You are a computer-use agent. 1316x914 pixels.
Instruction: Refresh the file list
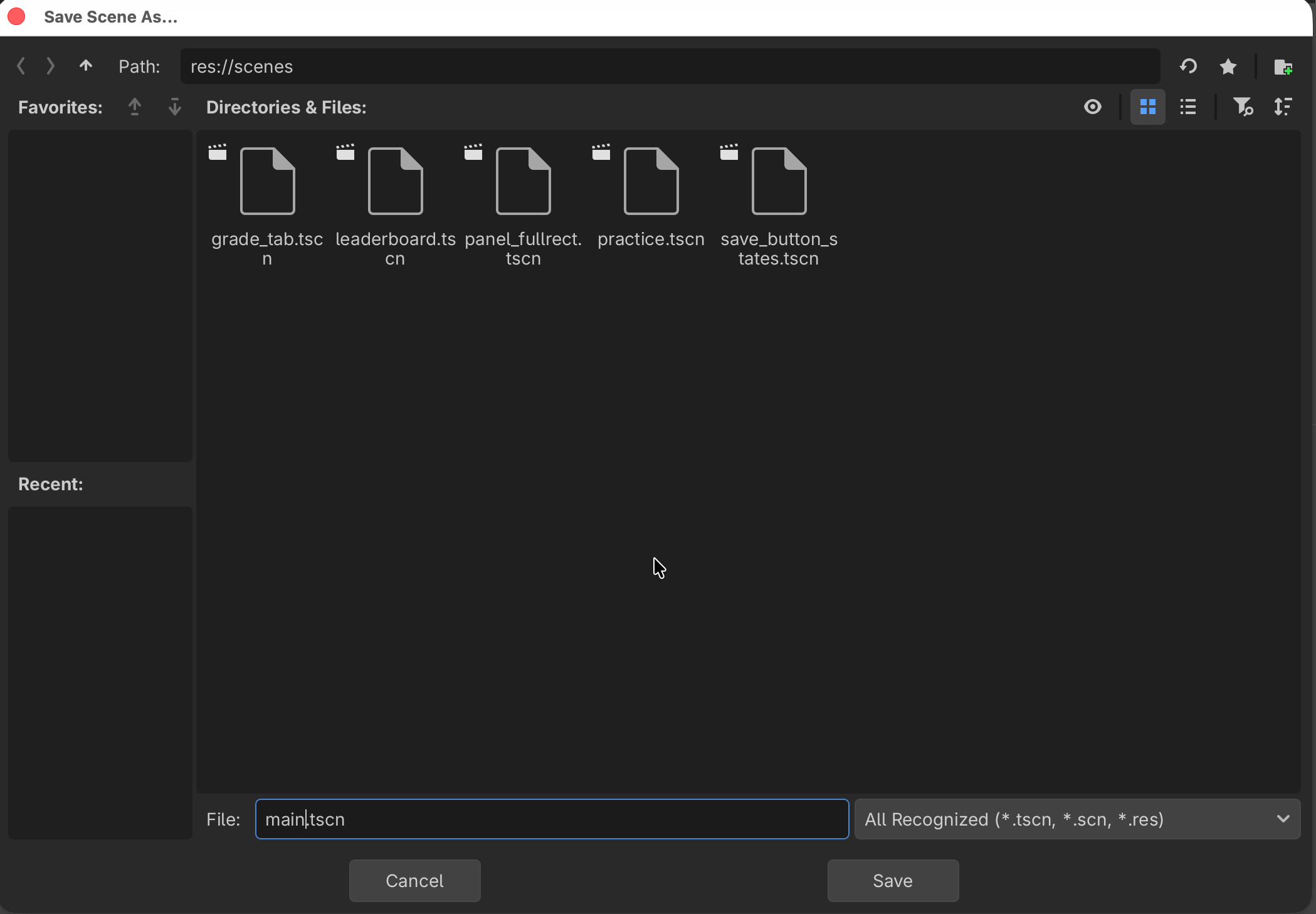pyautogui.click(x=1188, y=66)
